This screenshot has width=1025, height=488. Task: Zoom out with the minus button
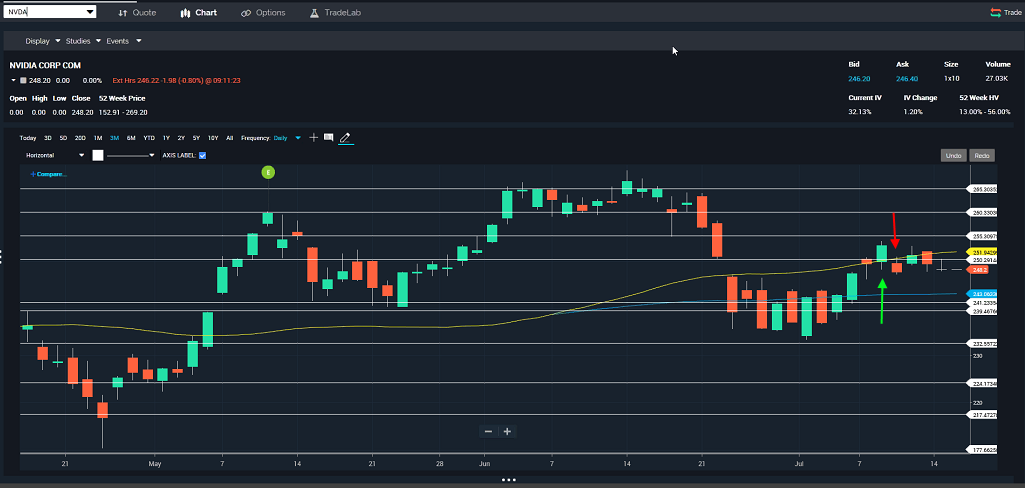(488, 431)
